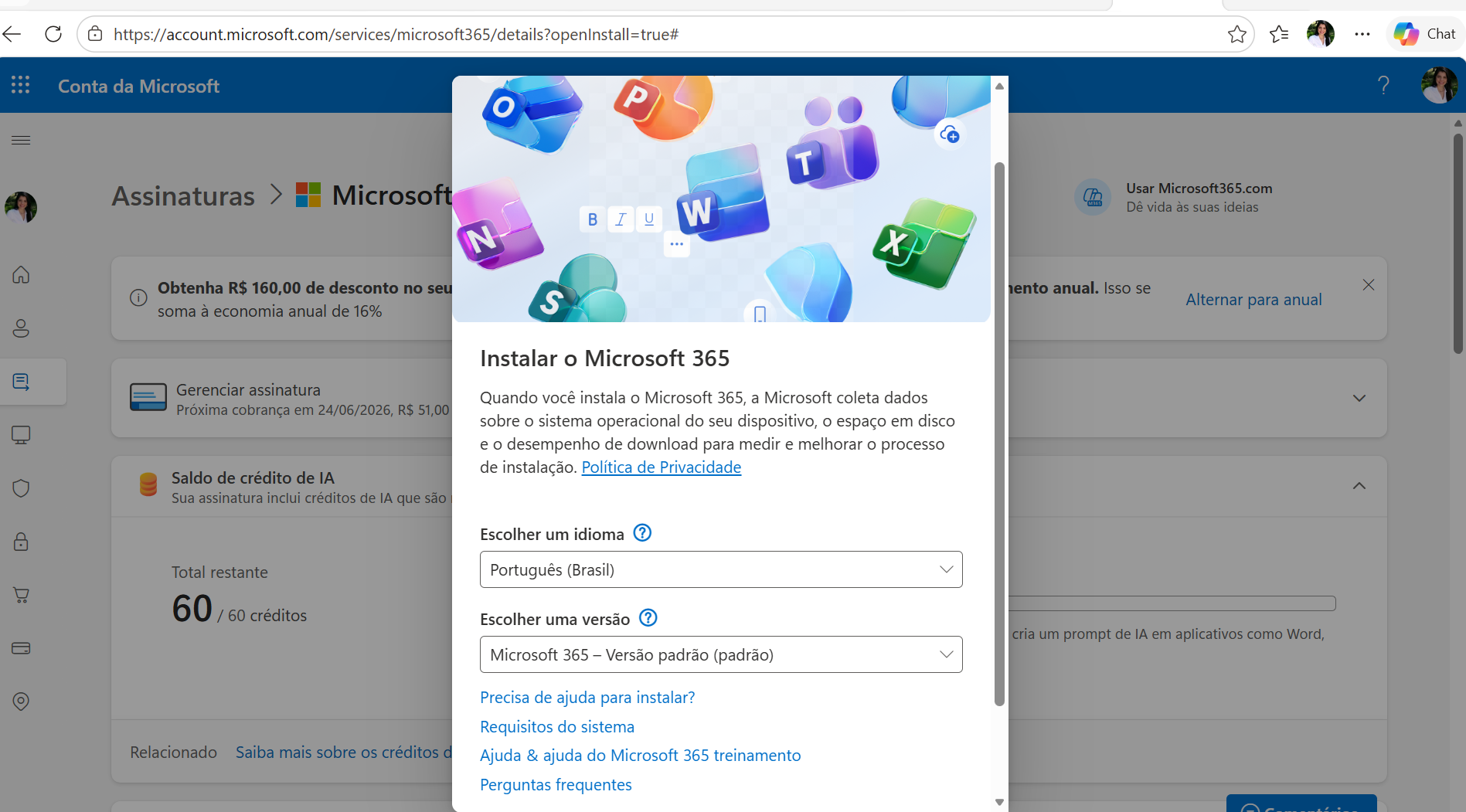This screenshot has width=1466, height=812.
Task: Open the Política de Privacidade link
Action: click(661, 467)
